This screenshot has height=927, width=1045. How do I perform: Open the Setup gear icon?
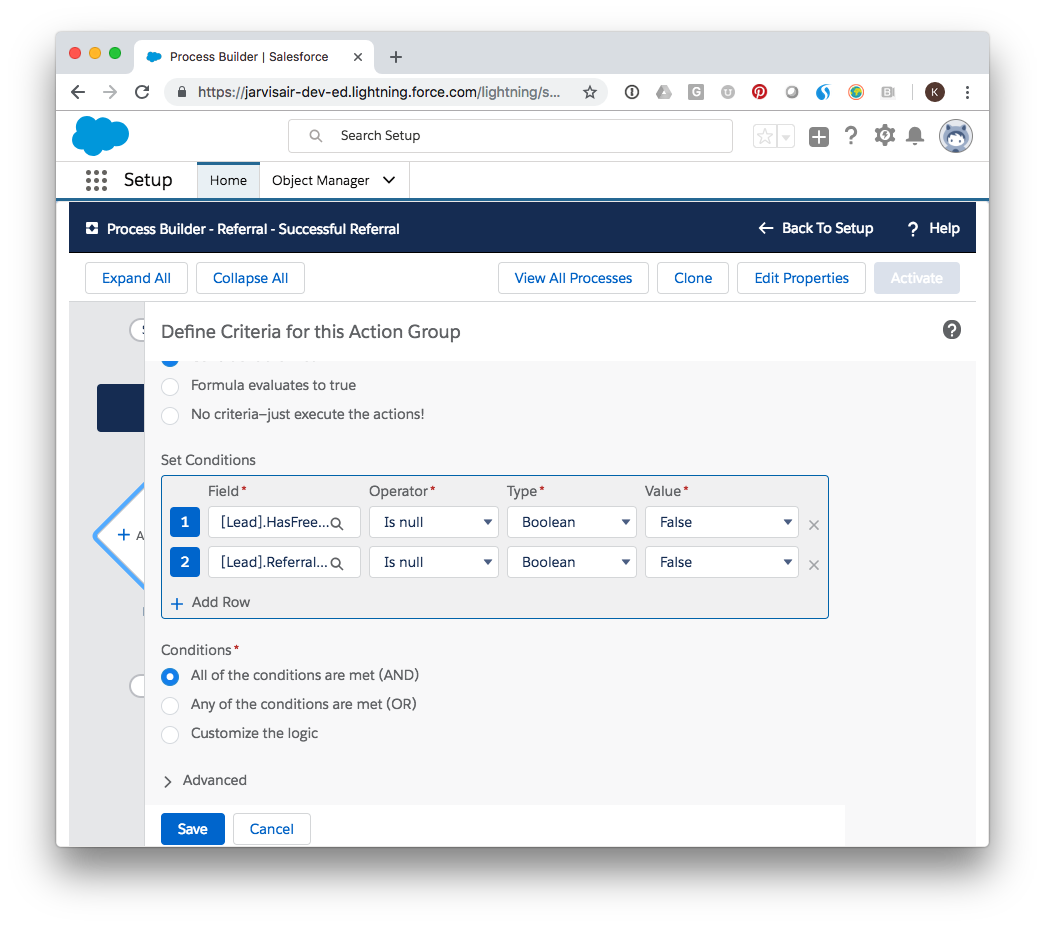[884, 136]
